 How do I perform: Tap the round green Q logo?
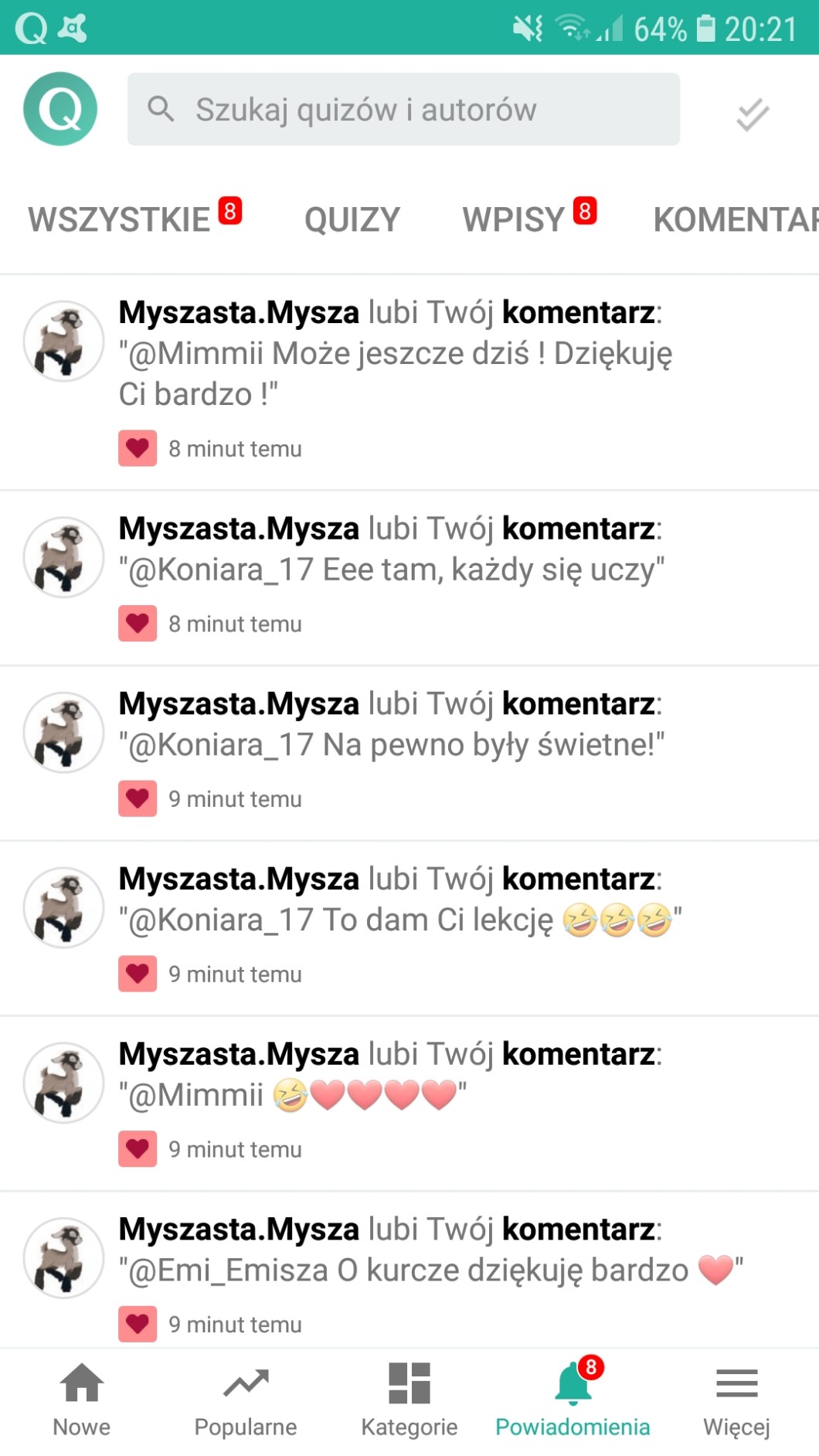pyautogui.click(x=60, y=109)
